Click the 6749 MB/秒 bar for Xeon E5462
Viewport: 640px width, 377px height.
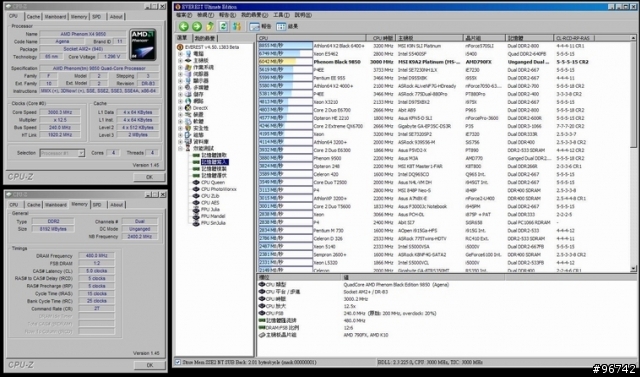click(x=285, y=53)
